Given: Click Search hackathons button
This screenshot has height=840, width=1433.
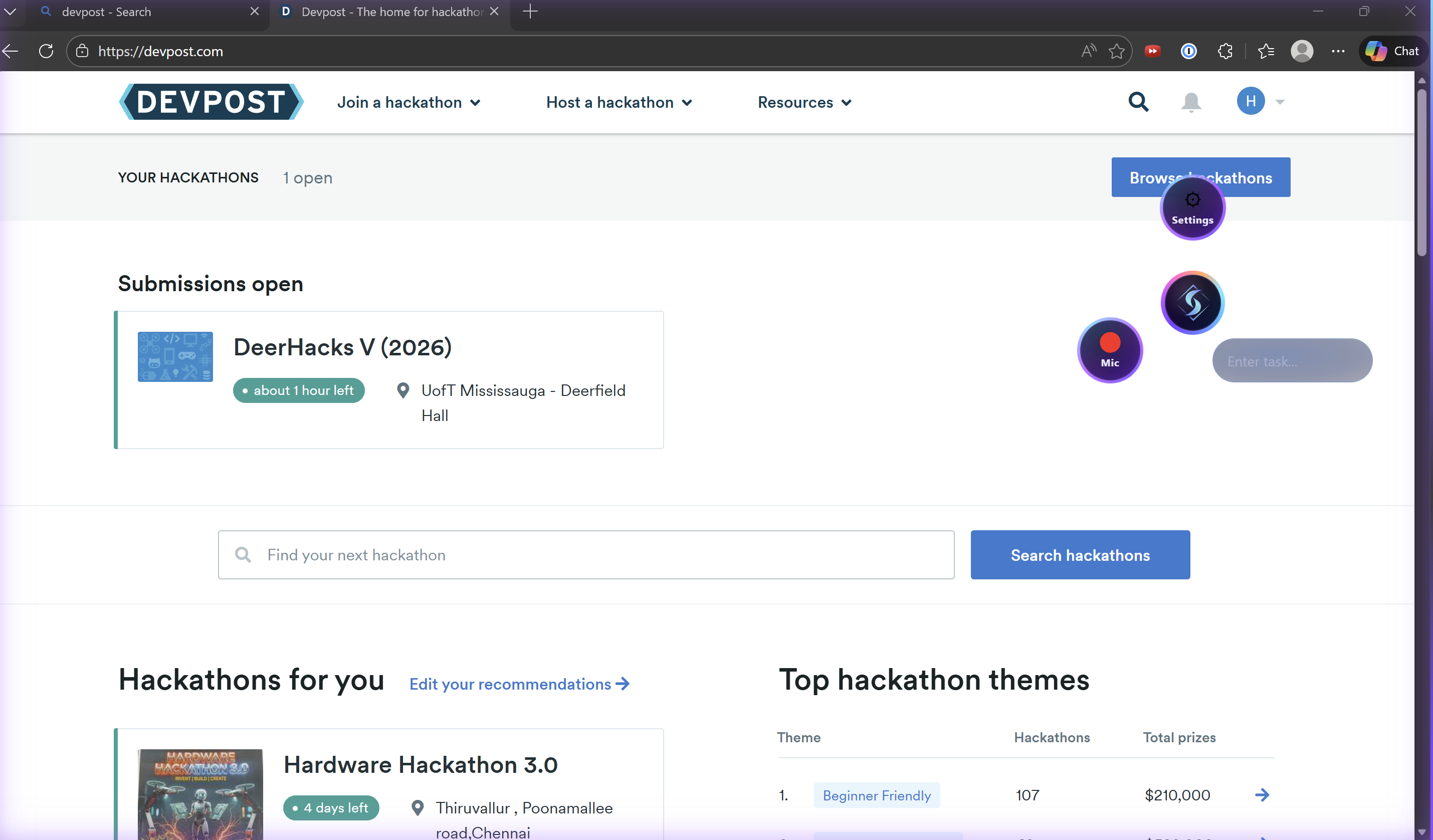Looking at the screenshot, I should point(1079,555).
